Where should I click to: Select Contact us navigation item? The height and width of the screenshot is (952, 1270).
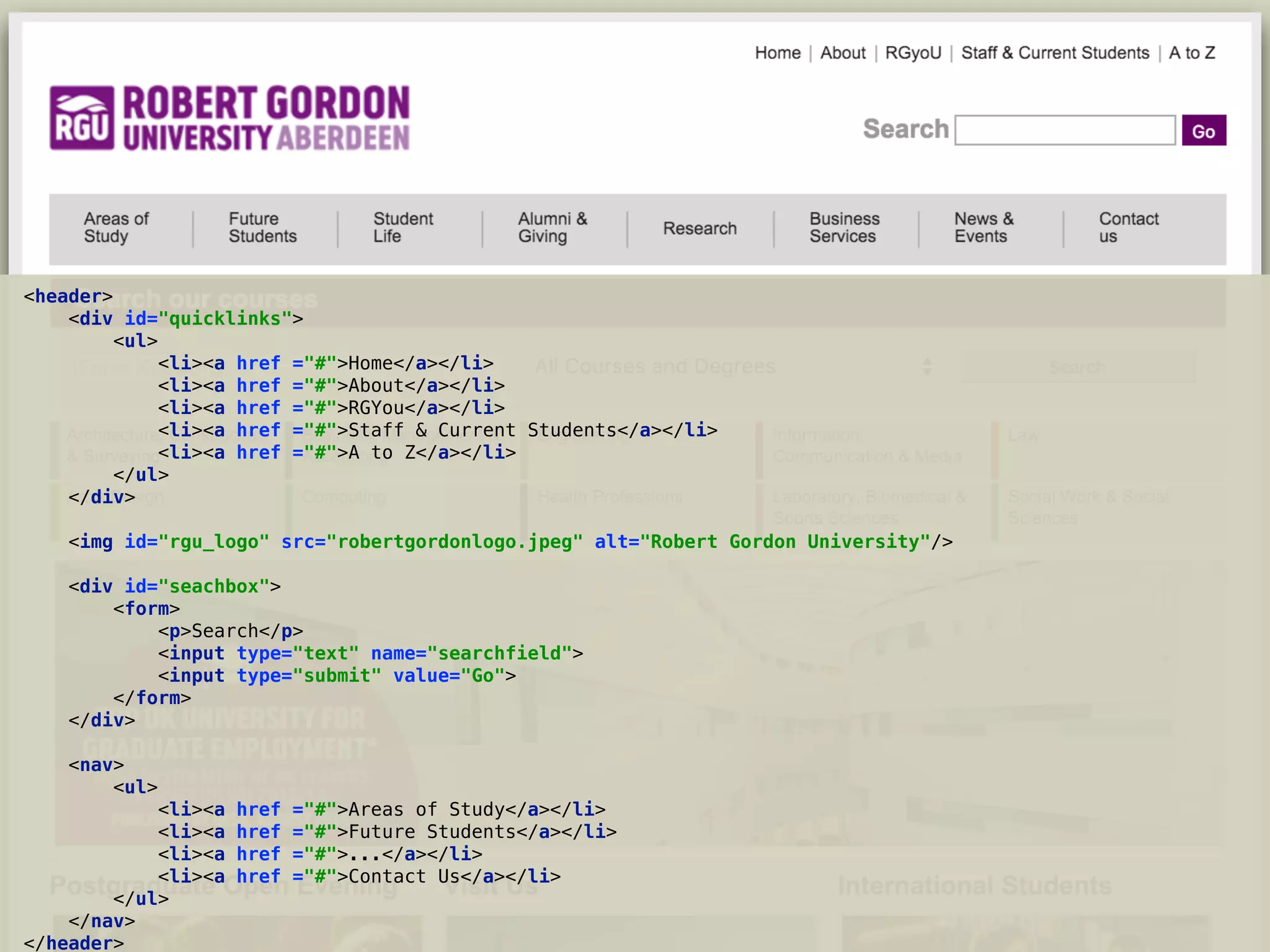(1128, 227)
